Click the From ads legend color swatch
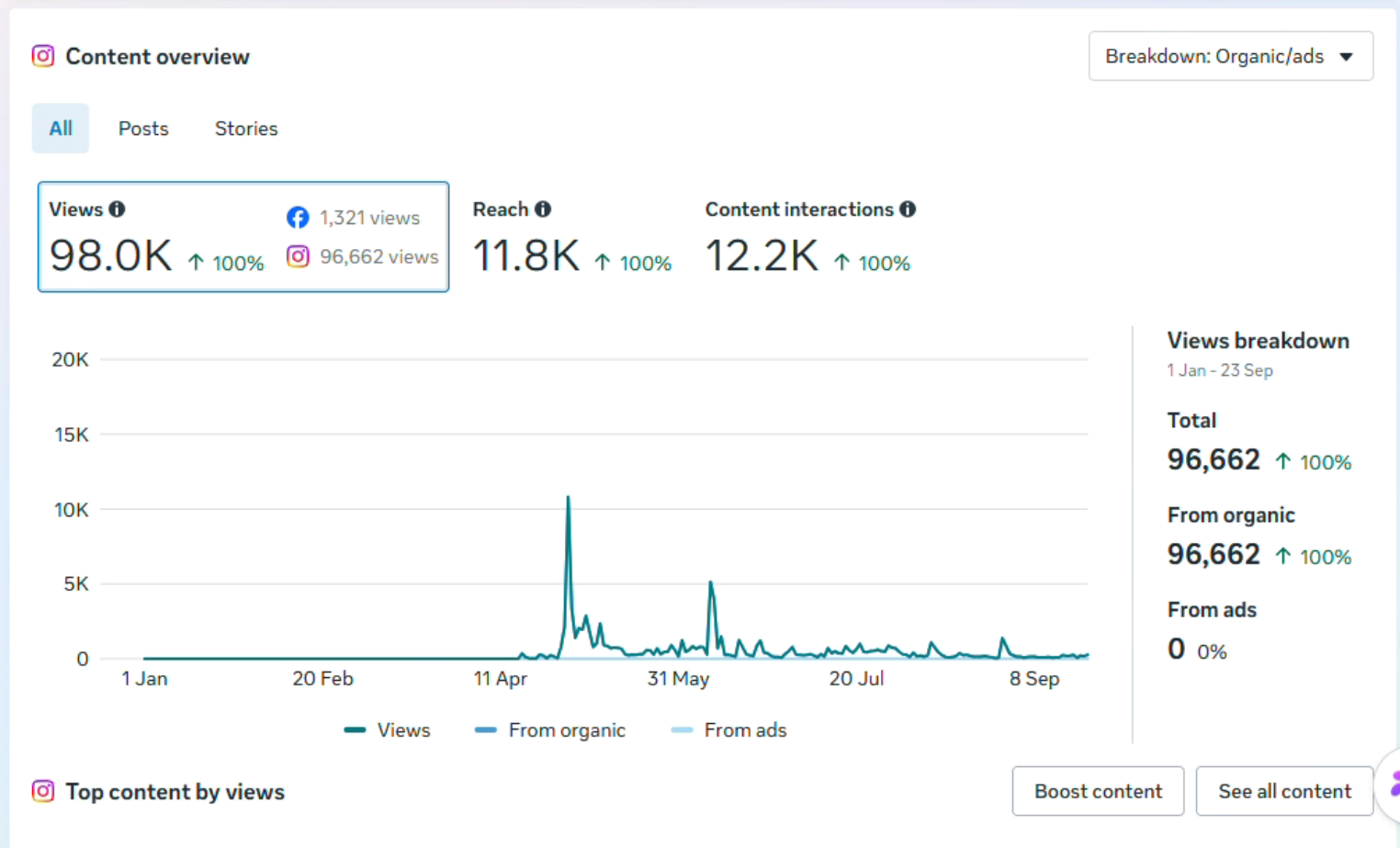 click(682, 730)
